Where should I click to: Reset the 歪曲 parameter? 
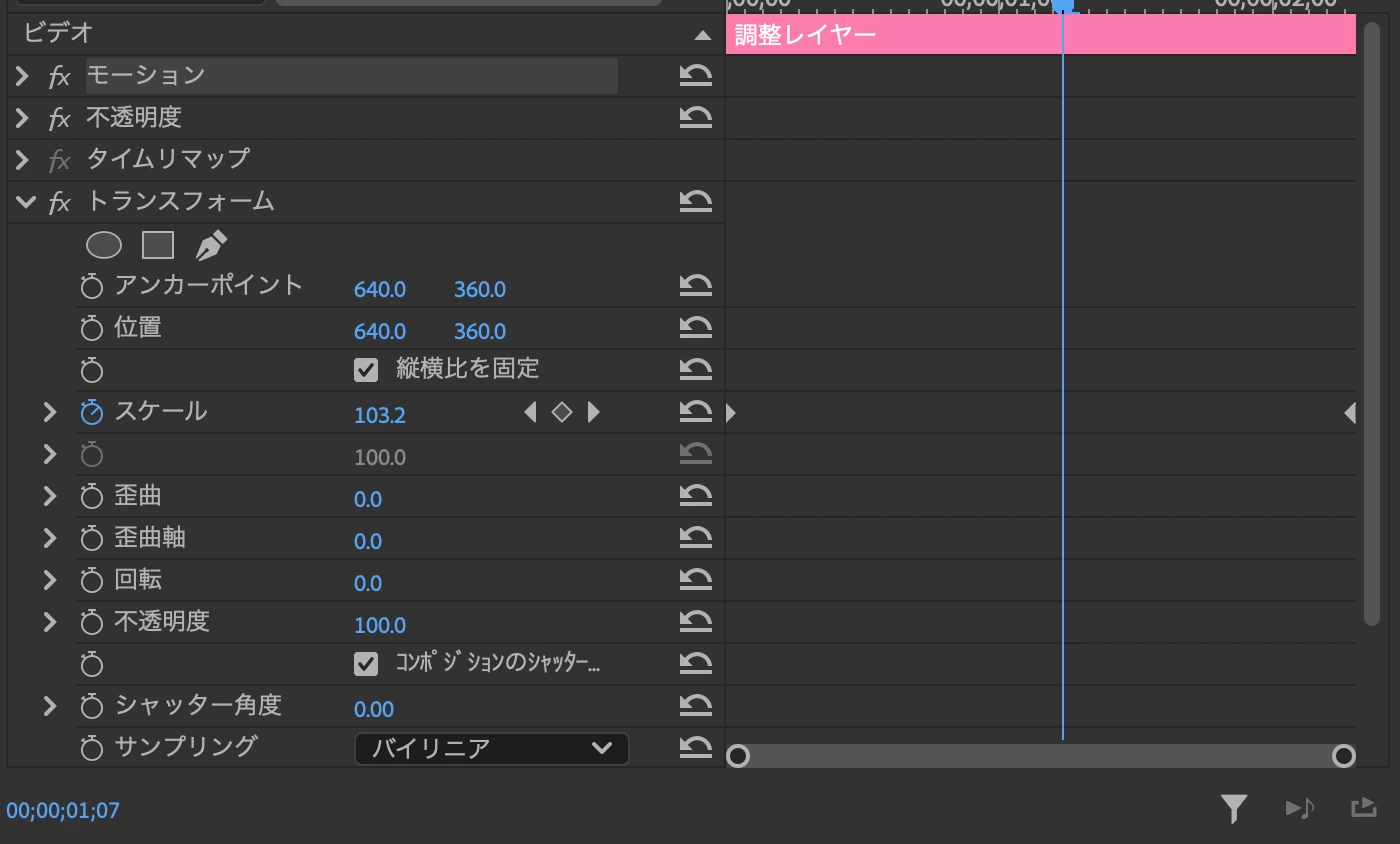[x=695, y=496]
